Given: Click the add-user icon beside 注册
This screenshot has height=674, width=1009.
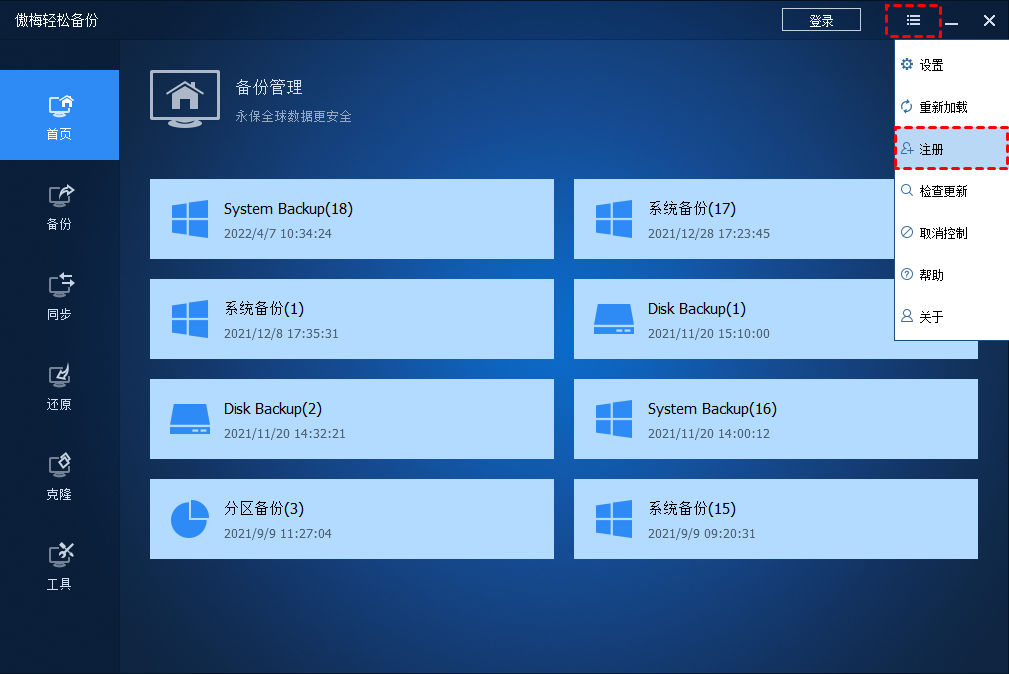Looking at the screenshot, I should [x=907, y=148].
